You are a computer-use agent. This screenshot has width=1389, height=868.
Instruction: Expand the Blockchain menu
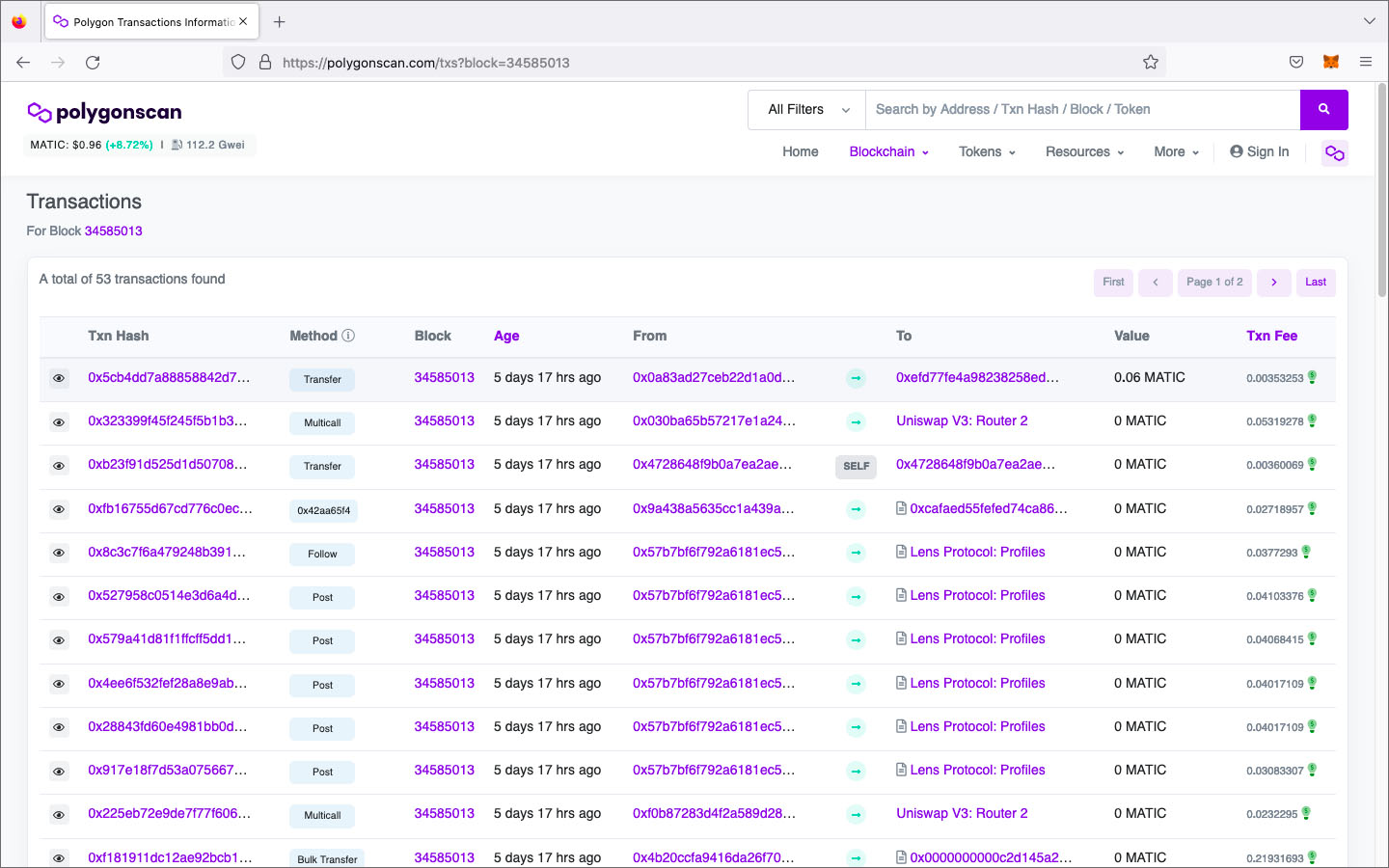point(888,151)
